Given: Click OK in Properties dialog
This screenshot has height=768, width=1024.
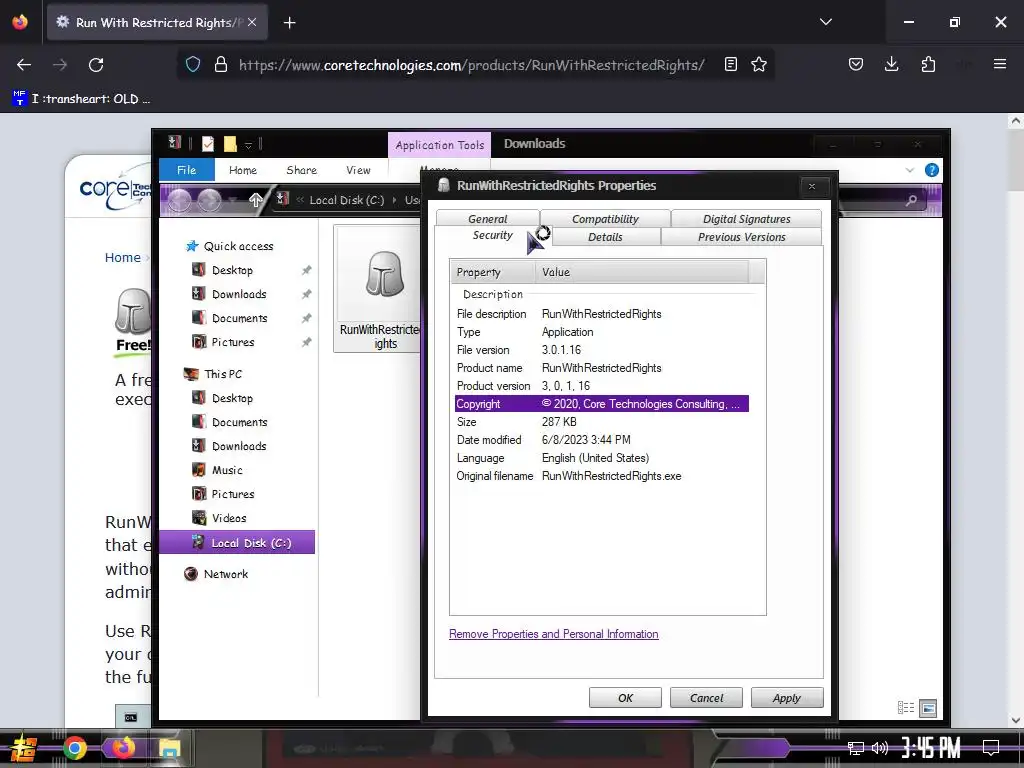Looking at the screenshot, I should (x=625, y=697).
